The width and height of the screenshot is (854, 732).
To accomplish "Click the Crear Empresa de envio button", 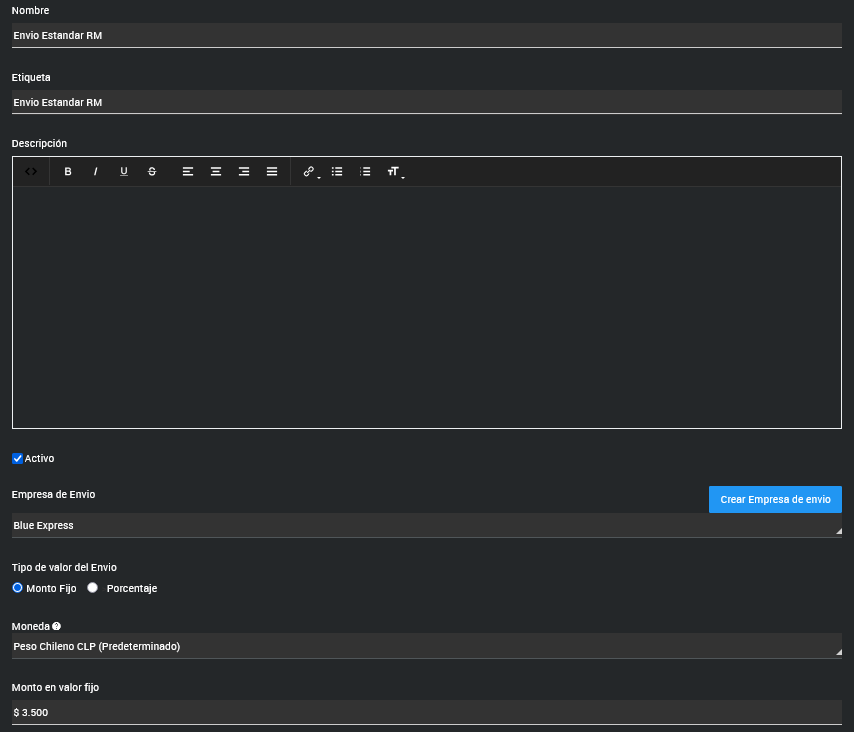I will pyautogui.click(x=775, y=499).
